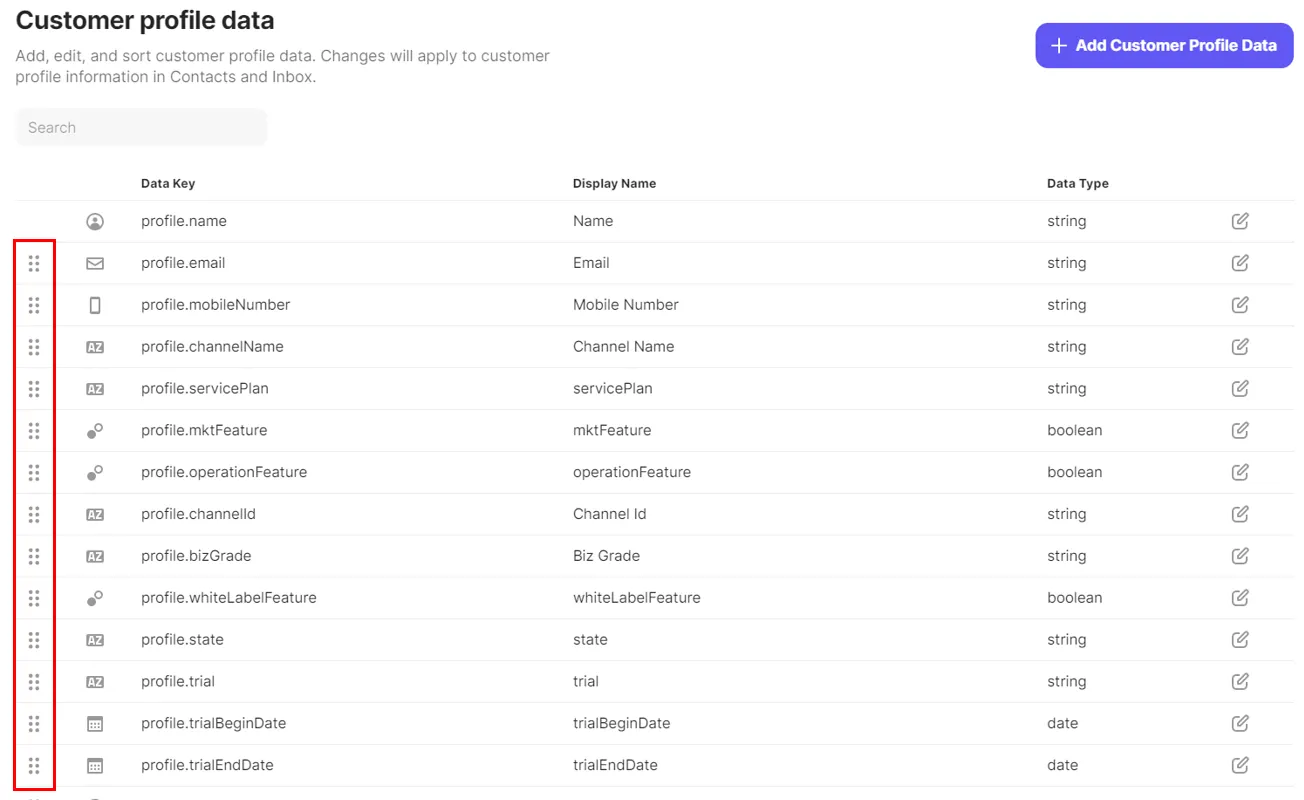Edit the trialBeginDate date field
1304x800 pixels.
(1240, 723)
